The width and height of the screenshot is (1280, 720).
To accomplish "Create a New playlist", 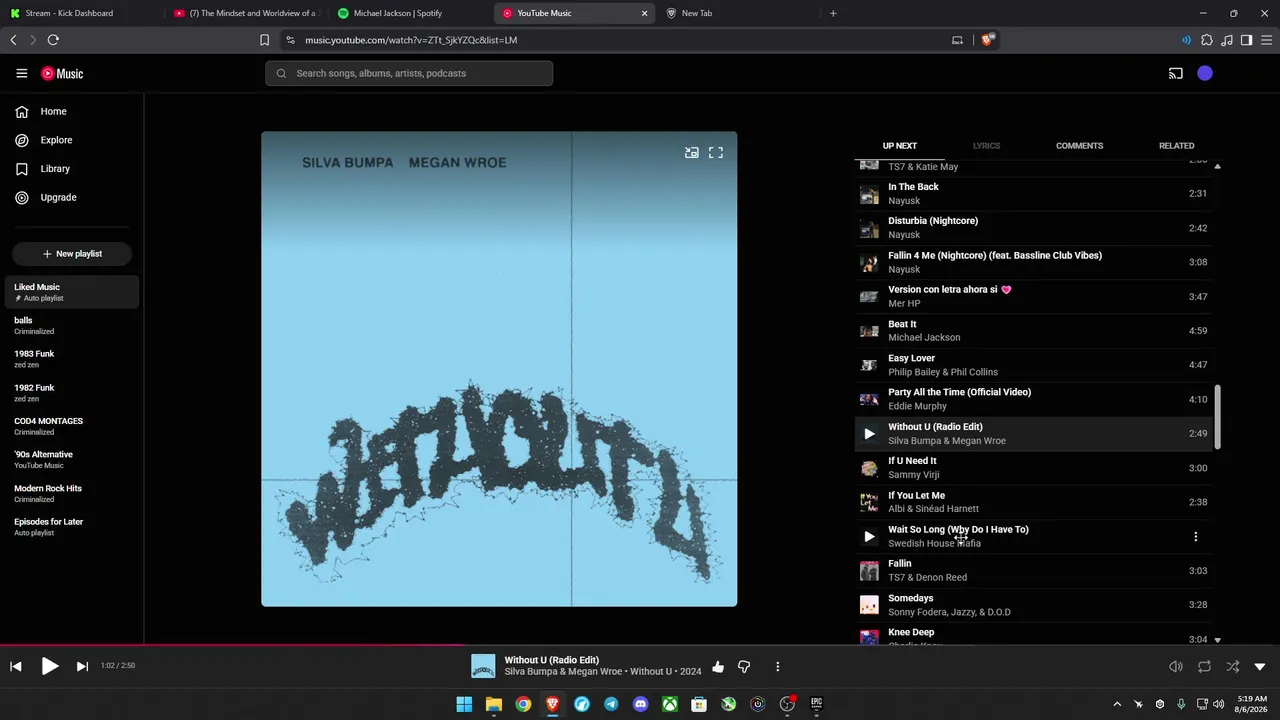I will pos(72,254).
